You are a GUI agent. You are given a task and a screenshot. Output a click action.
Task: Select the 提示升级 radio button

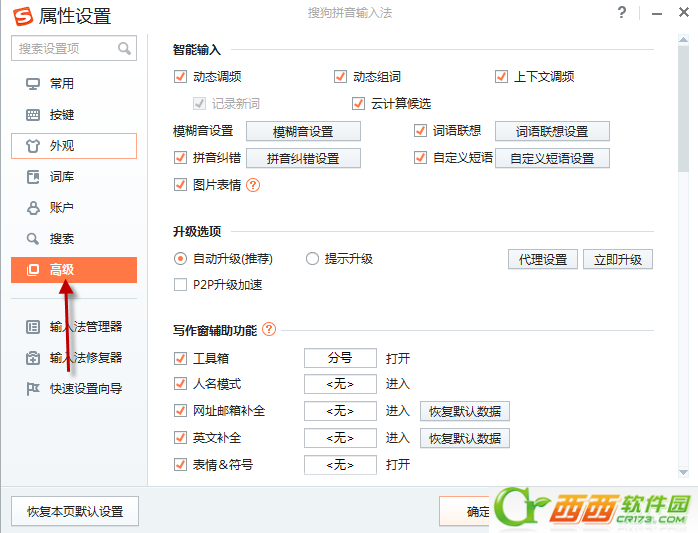coord(312,259)
